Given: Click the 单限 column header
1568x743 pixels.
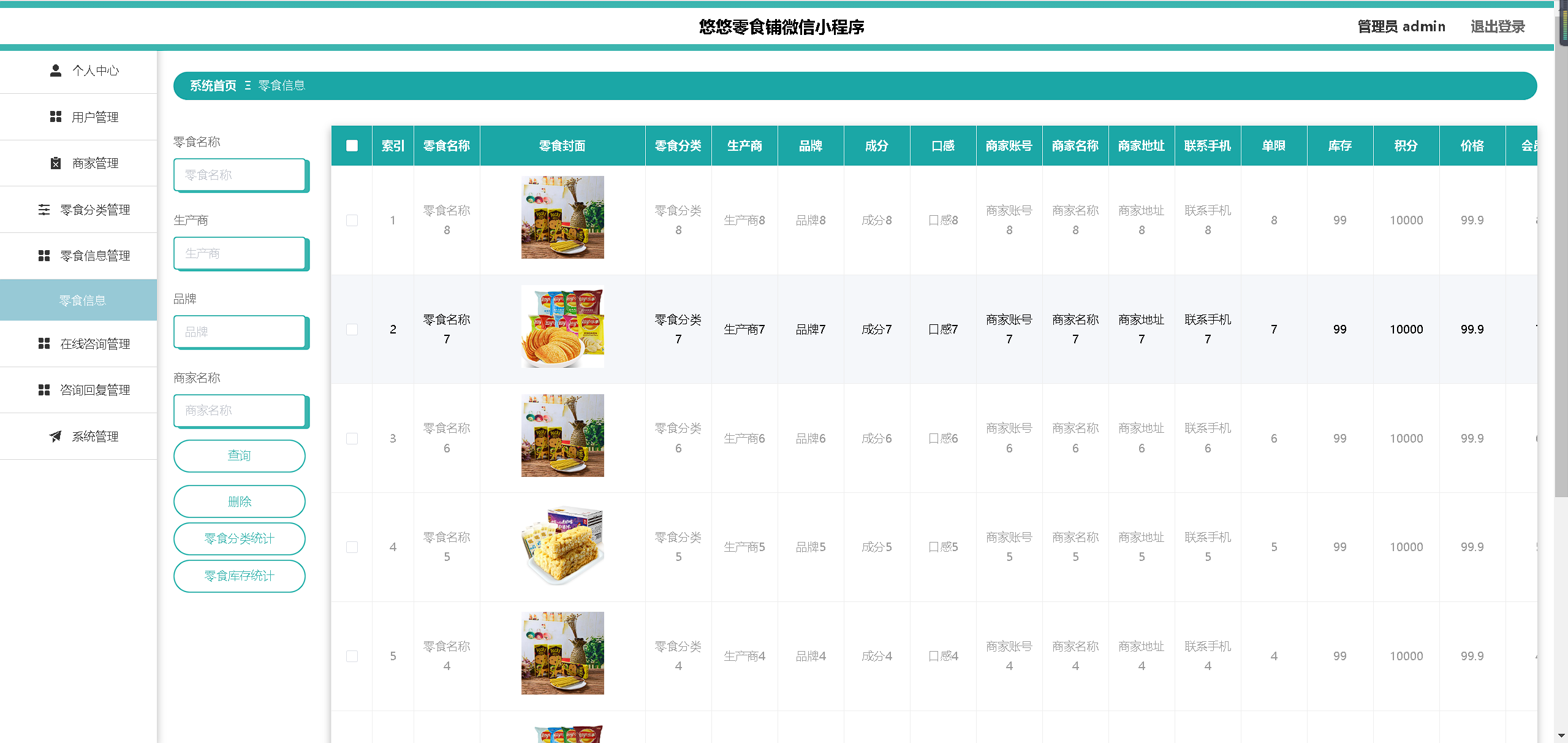Looking at the screenshot, I should coord(1274,146).
